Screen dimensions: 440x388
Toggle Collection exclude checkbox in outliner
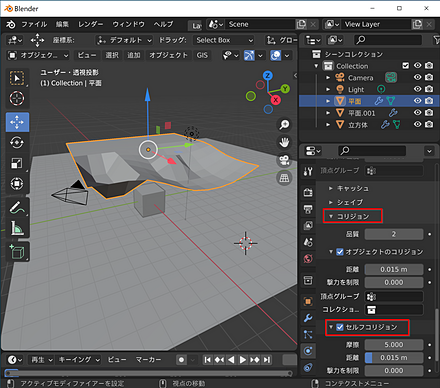[x=405, y=66]
